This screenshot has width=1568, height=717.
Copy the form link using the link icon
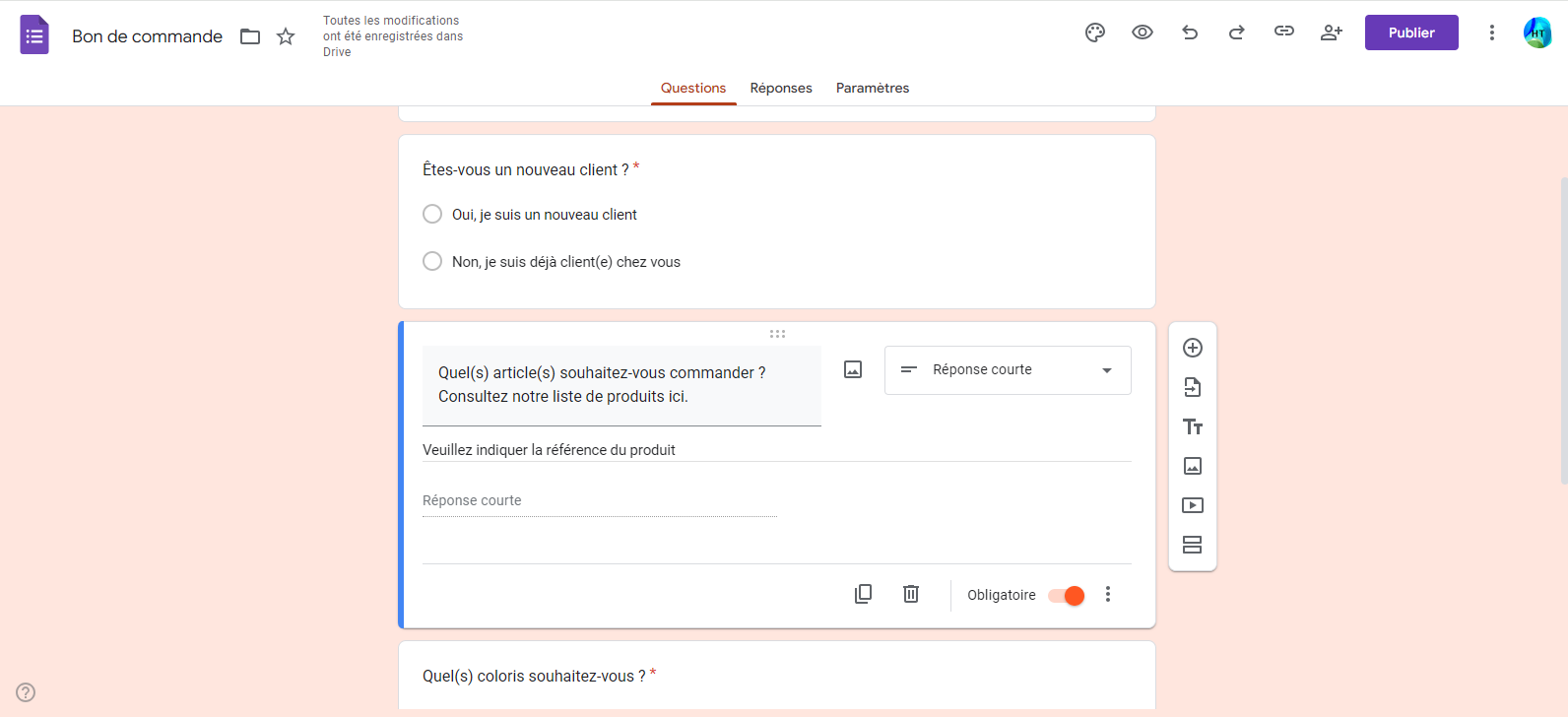tap(1284, 33)
